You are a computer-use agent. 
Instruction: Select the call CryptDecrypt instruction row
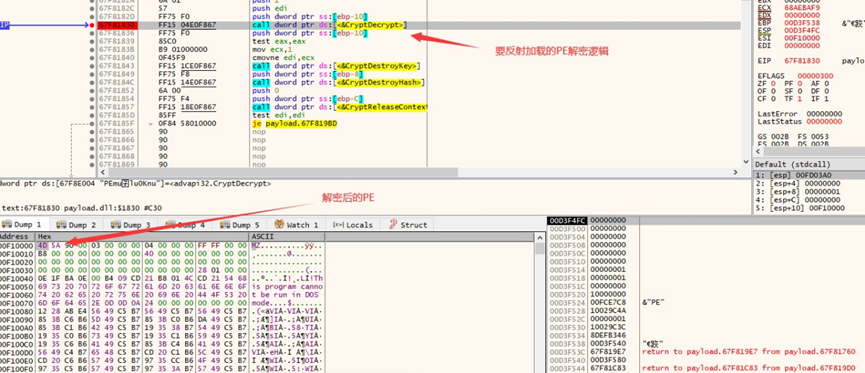pyautogui.click(x=419, y=25)
